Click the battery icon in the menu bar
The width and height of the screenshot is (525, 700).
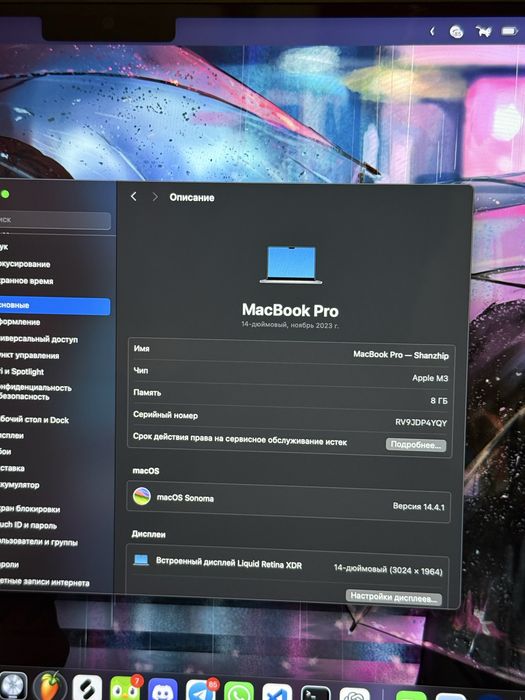(509, 31)
